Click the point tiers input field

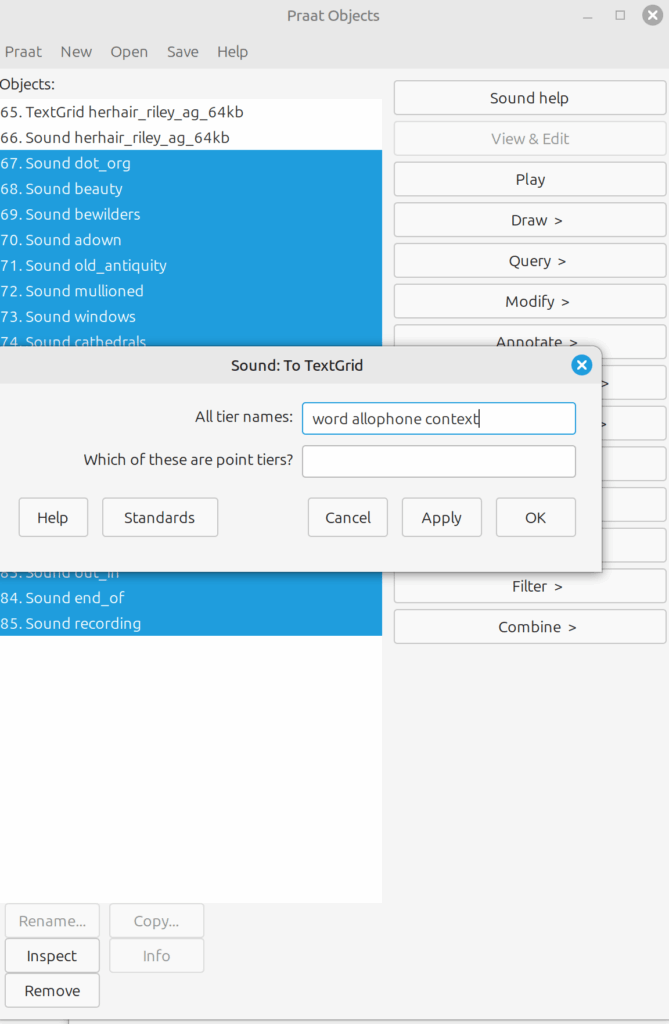click(438, 461)
